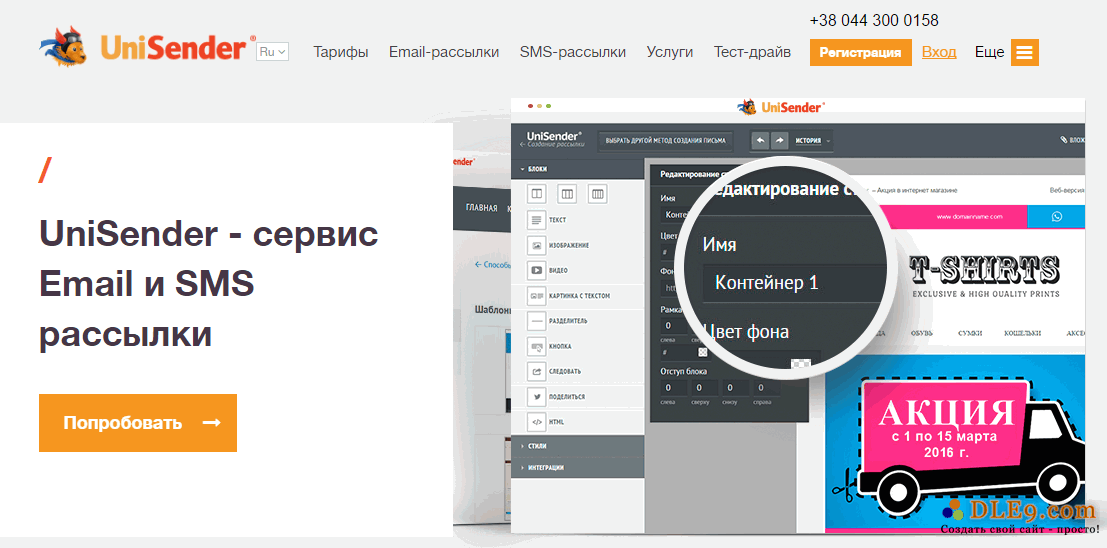Click the Отступ блока справа field
Screen dimensions: 1107x548
(765, 388)
